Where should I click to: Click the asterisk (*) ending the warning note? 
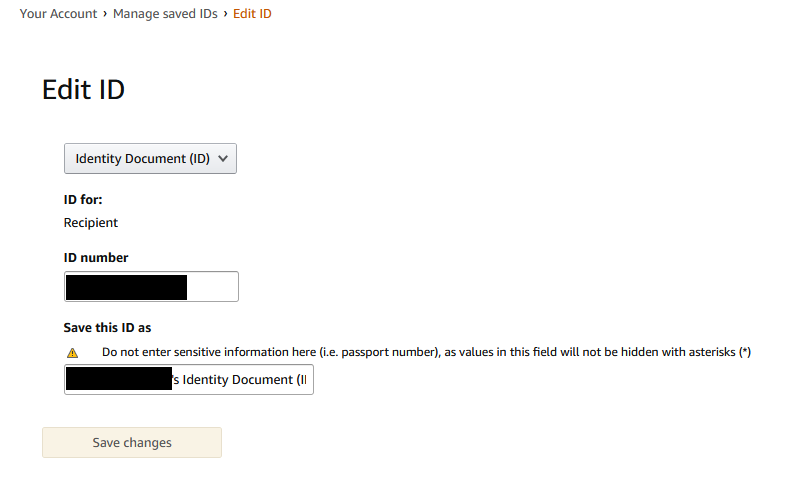click(745, 353)
